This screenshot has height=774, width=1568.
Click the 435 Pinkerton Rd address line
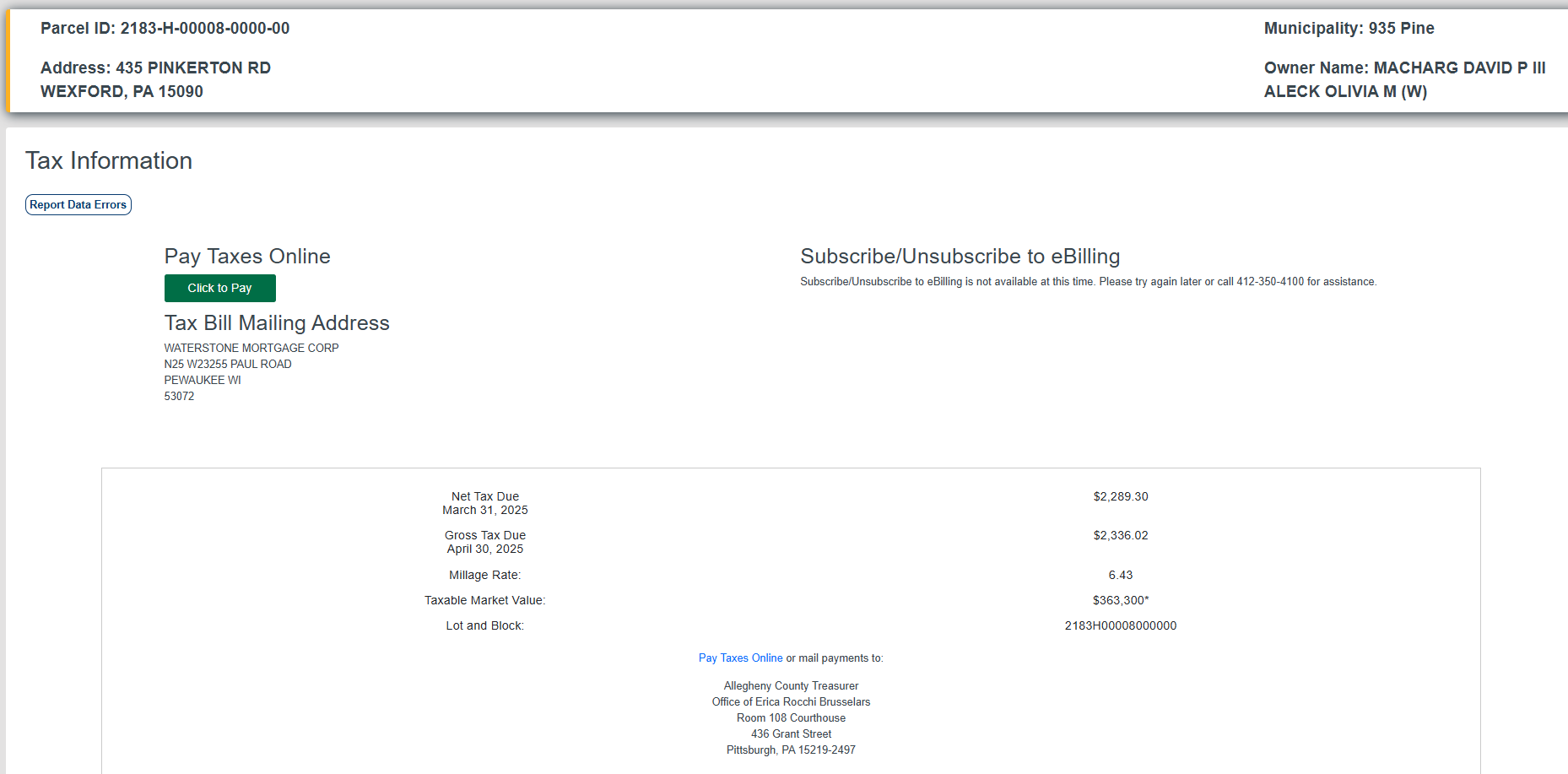coord(155,68)
